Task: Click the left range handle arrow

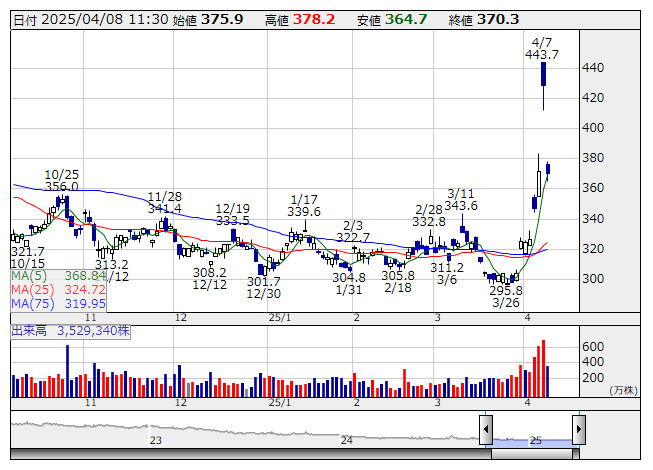Action: tap(486, 429)
